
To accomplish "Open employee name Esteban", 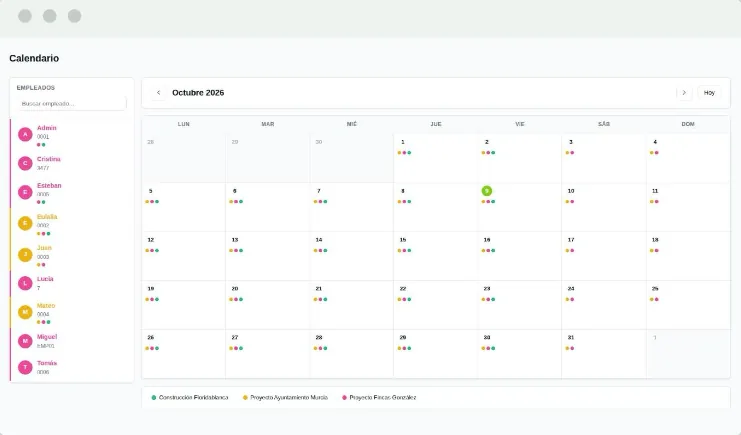I will pyautogui.click(x=49, y=185).
